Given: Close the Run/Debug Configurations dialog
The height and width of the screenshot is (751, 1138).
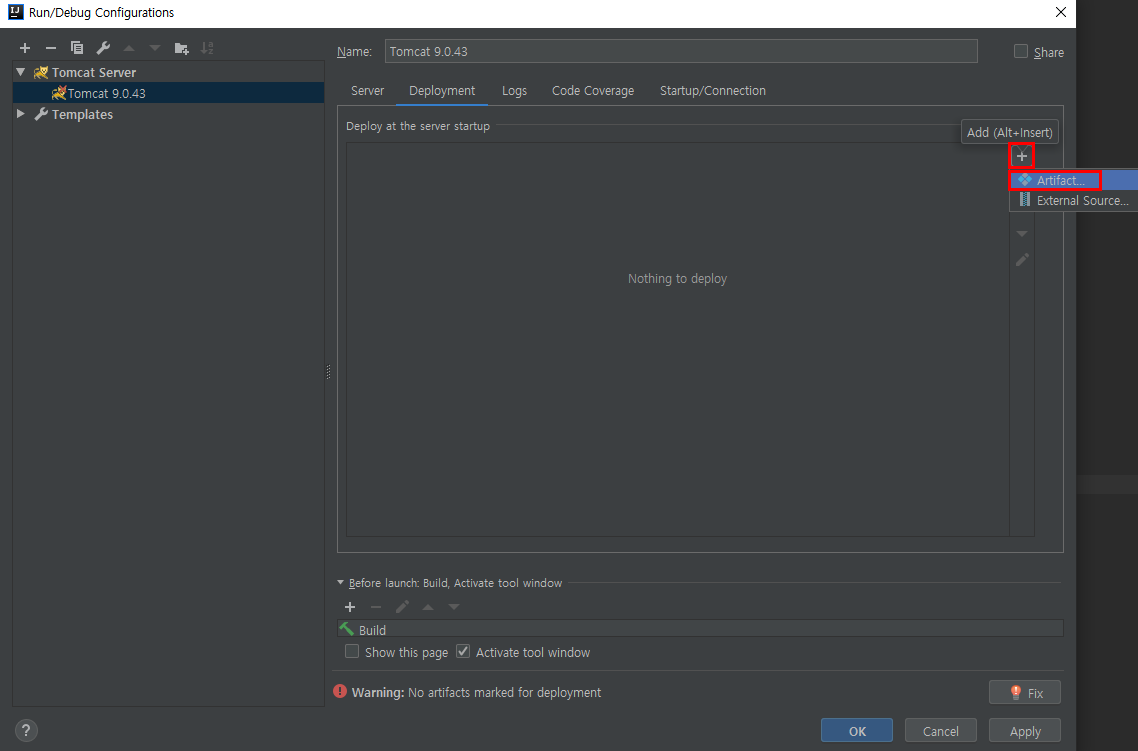Looking at the screenshot, I should tap(1060, 12).
